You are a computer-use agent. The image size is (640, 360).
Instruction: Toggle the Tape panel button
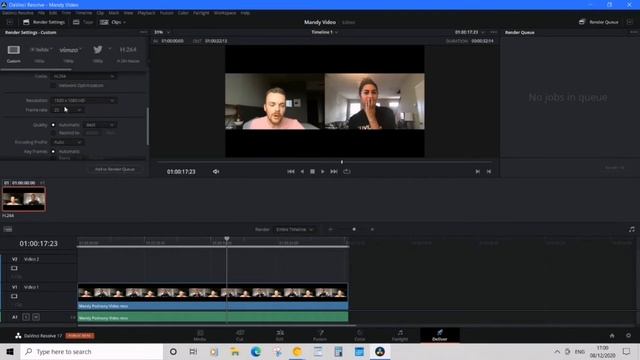(83, 22)
